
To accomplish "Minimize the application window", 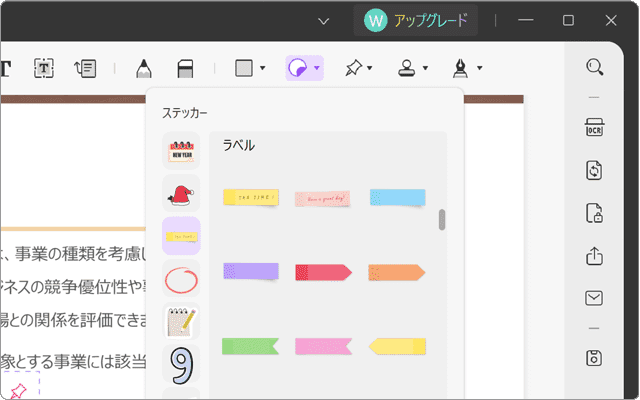I will (526, 20).
